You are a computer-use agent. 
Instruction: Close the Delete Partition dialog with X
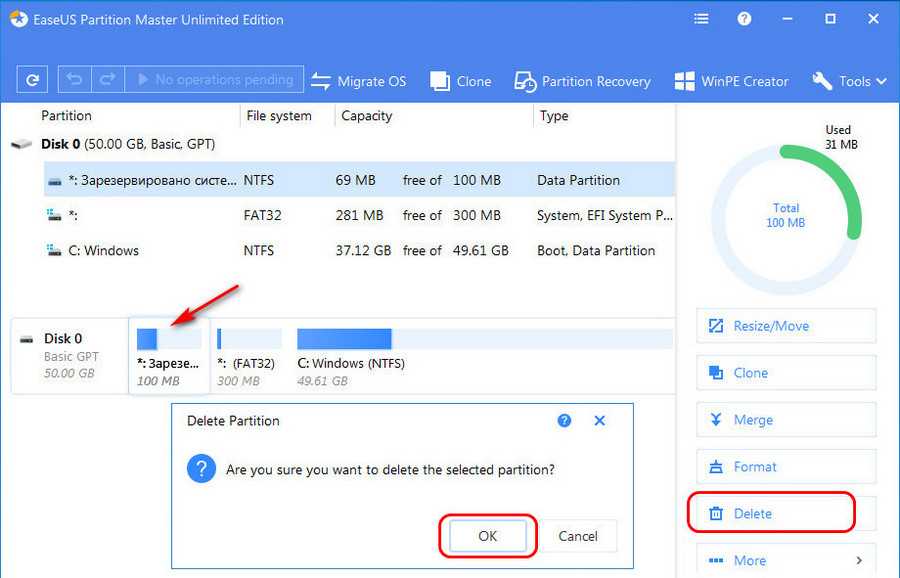[600, 421]
